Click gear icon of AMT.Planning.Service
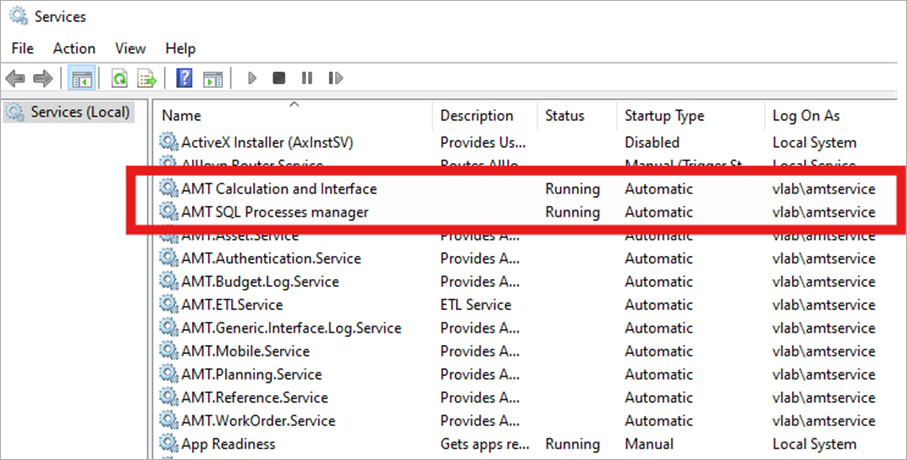The image size is (907, 460). click(168, 373)
